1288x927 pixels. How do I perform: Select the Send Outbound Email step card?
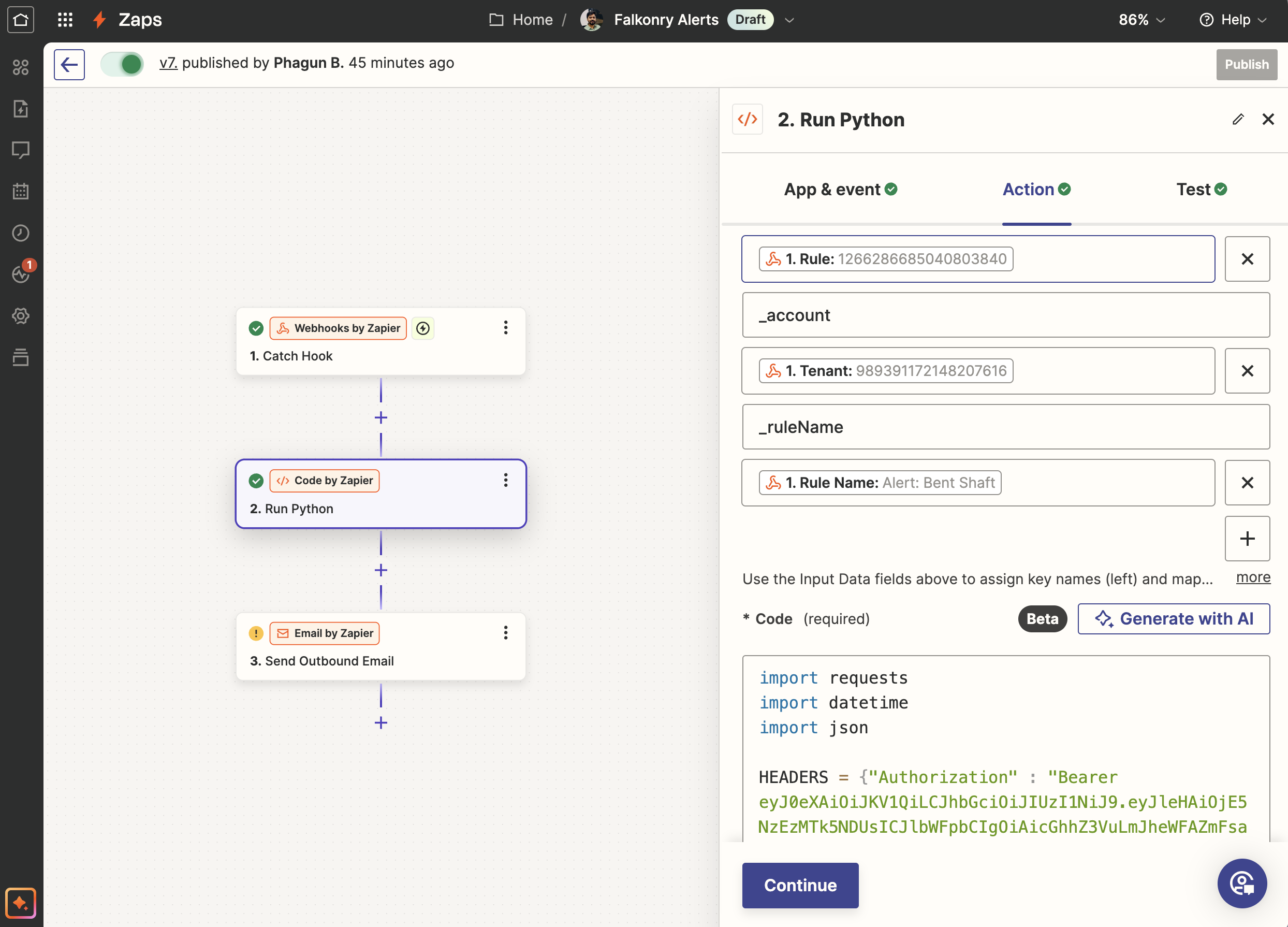(381, 646)
